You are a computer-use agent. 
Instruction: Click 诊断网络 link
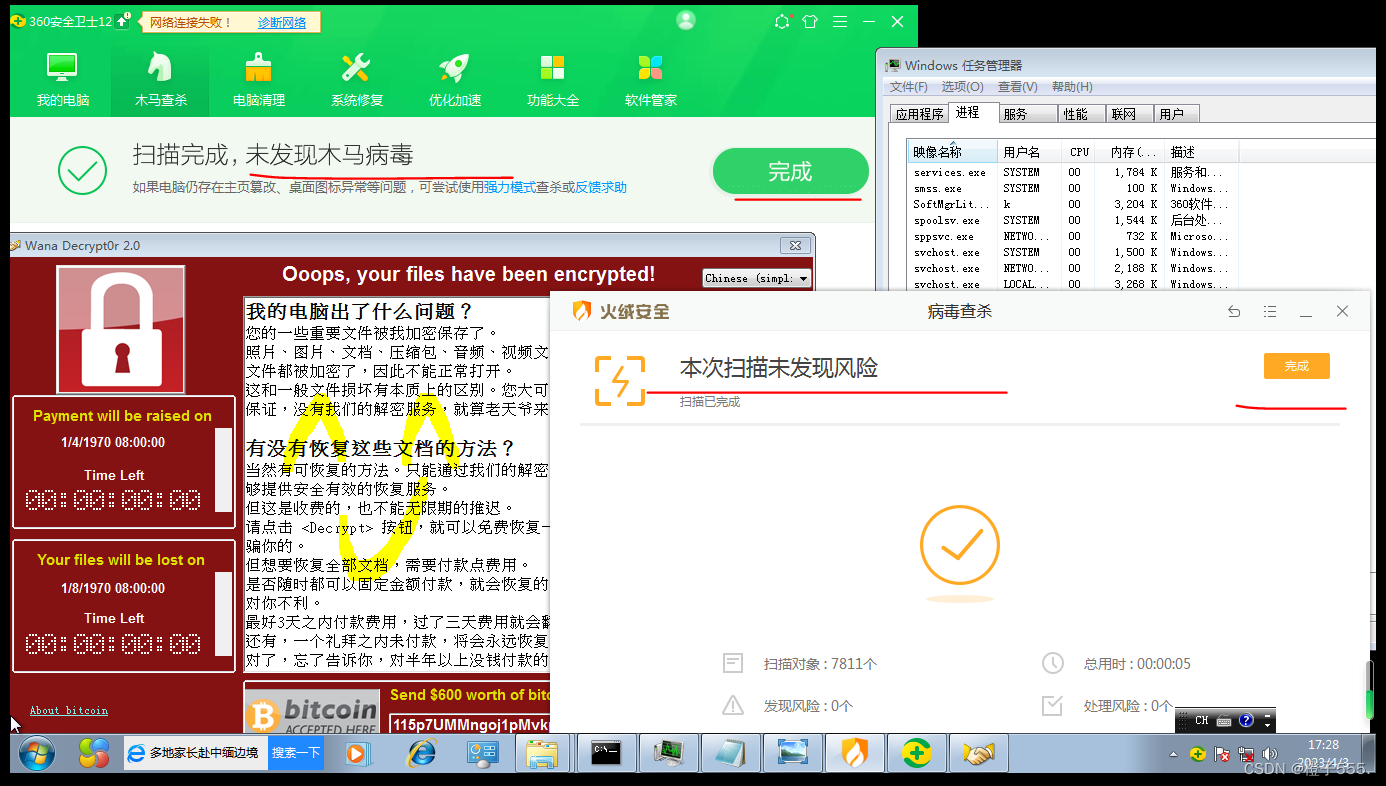click(x=282, y=22)
